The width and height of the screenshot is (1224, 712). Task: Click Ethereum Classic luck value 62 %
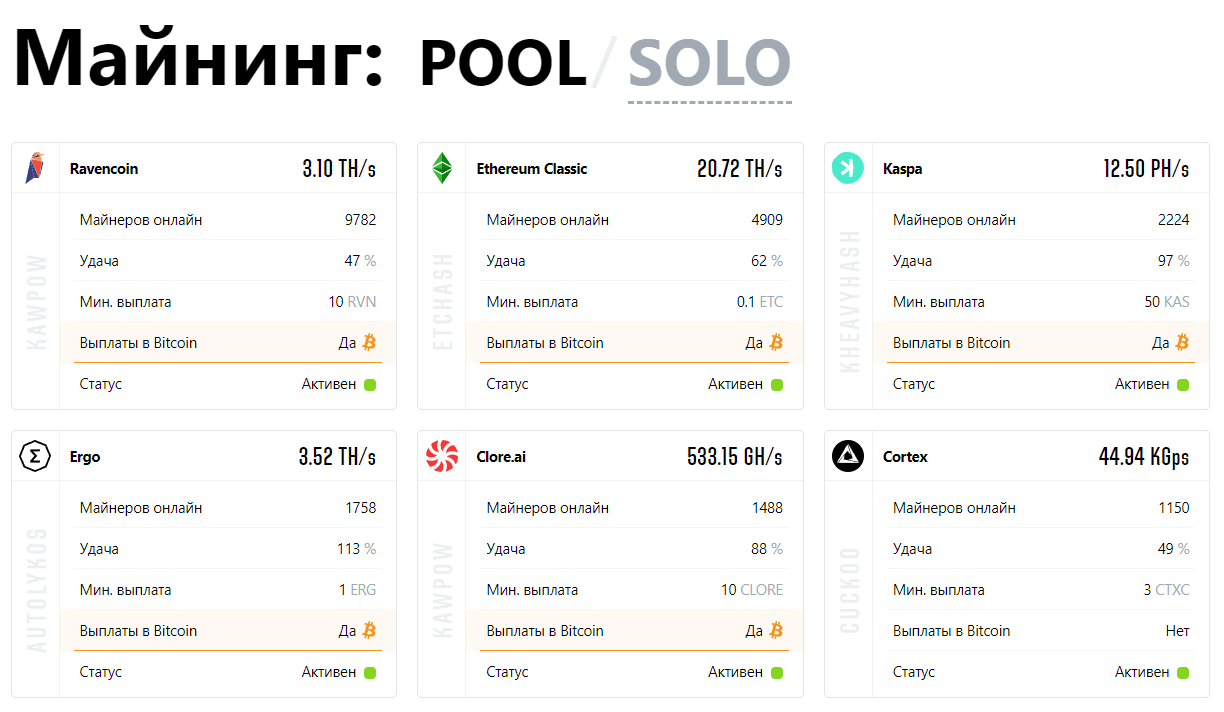pyautogui.click(x=767, y=261)
